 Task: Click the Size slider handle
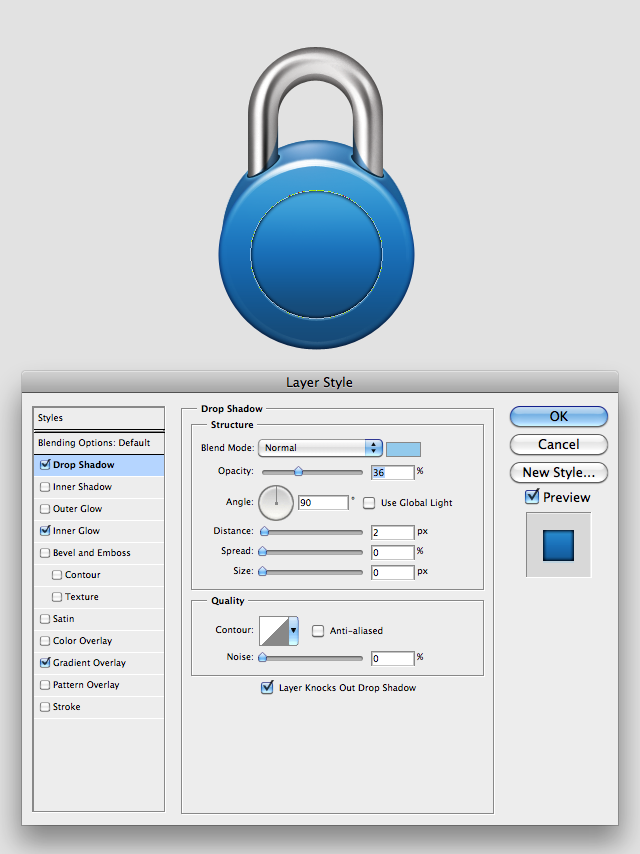coord(263,571)
